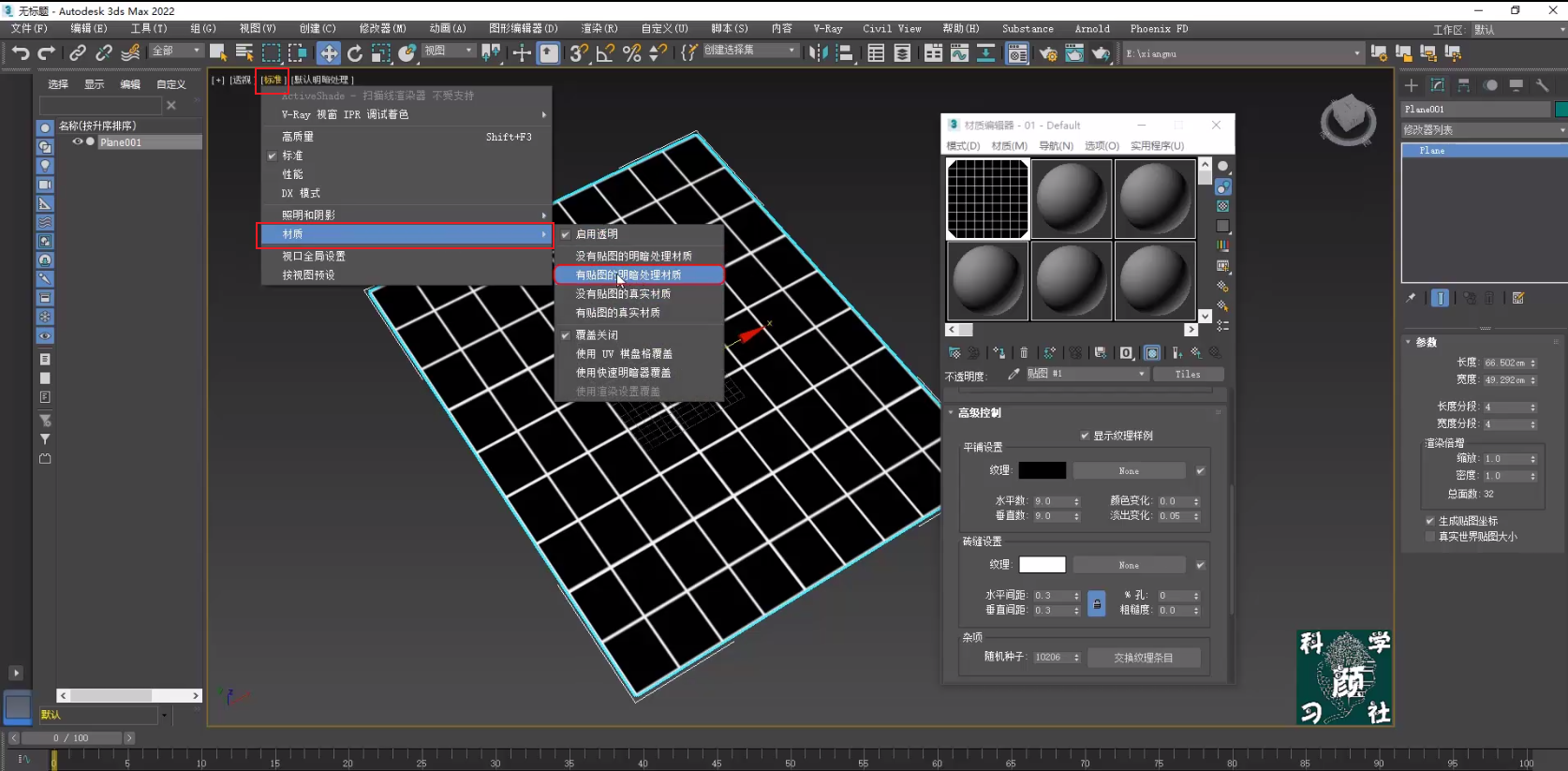Open the 贴图 #1 map dropdown
This screenshot has height=771, width=1568.
[1087, 374]
